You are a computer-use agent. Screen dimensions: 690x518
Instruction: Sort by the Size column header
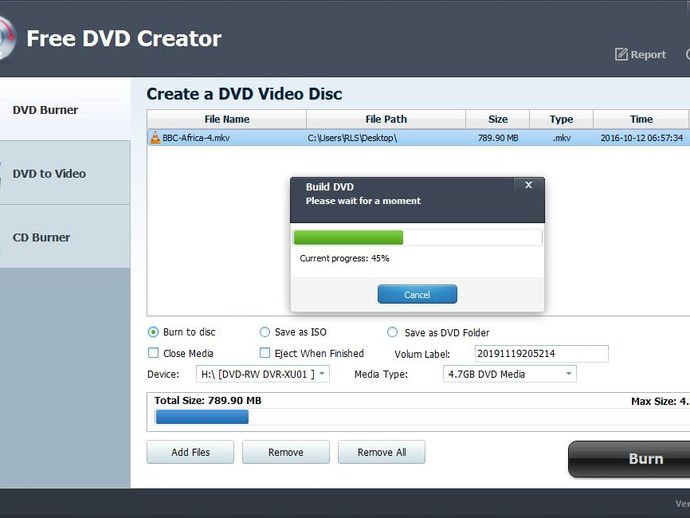(498, 119)
